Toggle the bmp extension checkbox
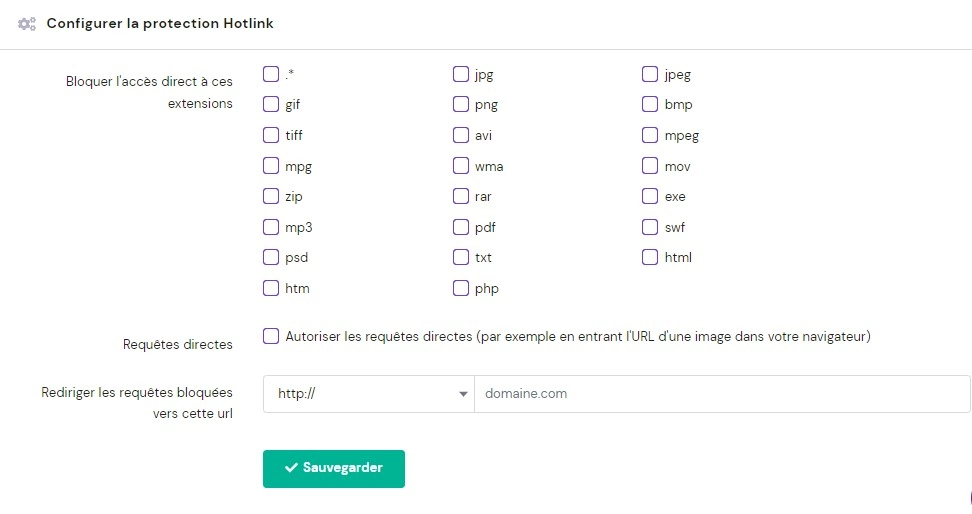This screenshot has height=514, width=972. pyautogui.click(x=650, y=104)
